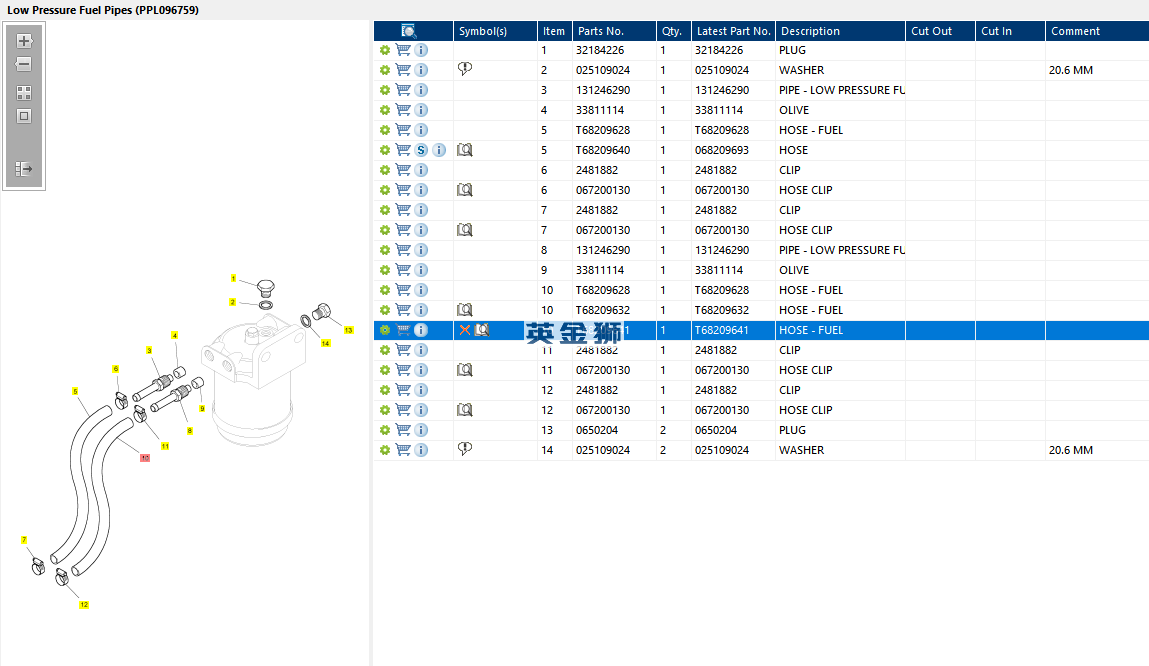Click the single-square icon in the diagram toolbar
This screenshot has height=666, width=1149.
(24, 116)
